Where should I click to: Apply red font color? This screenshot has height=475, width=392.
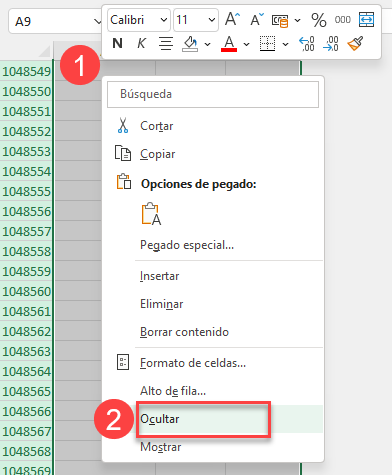pyautogui.click(x=229, y=44)
